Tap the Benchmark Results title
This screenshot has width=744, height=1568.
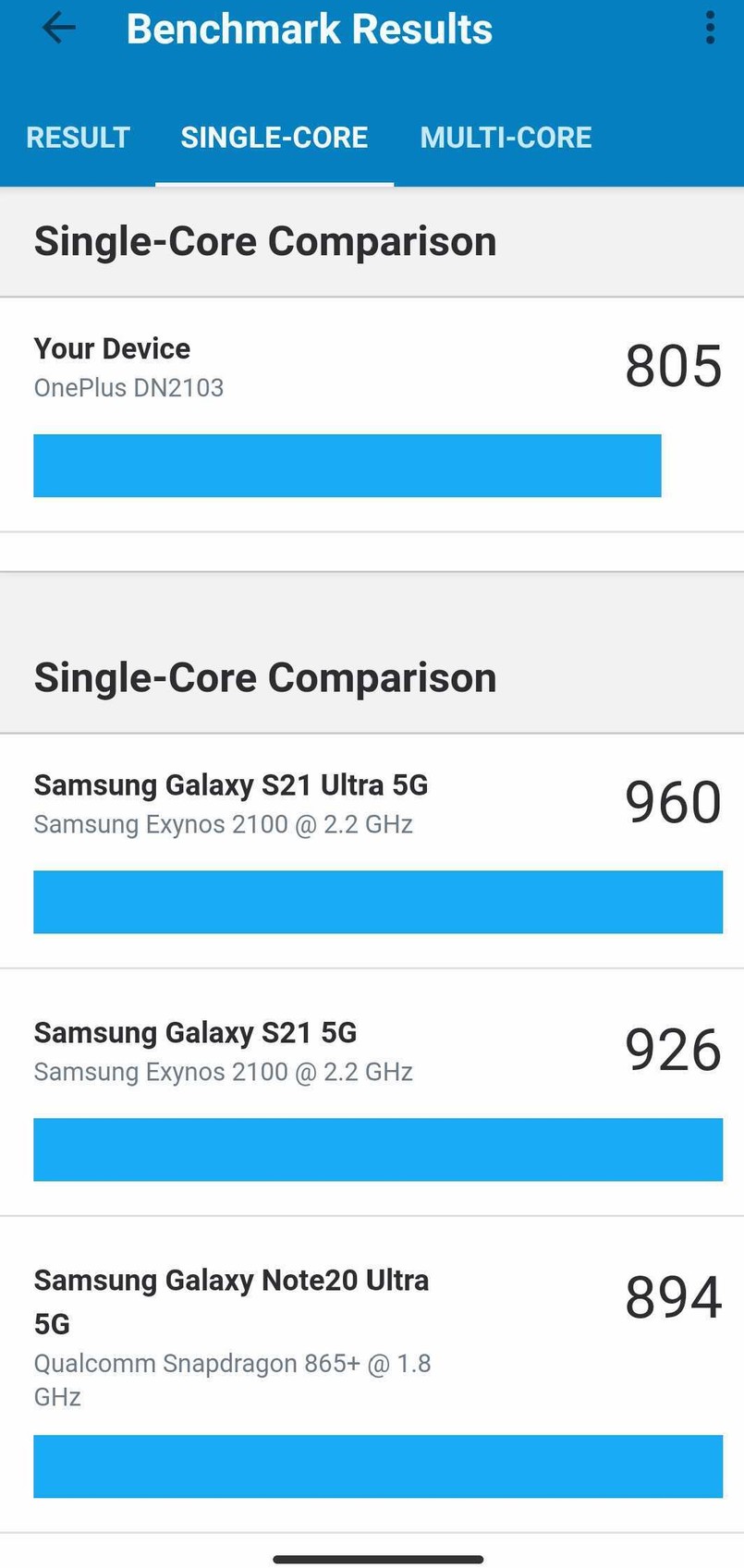click(309, 28)
